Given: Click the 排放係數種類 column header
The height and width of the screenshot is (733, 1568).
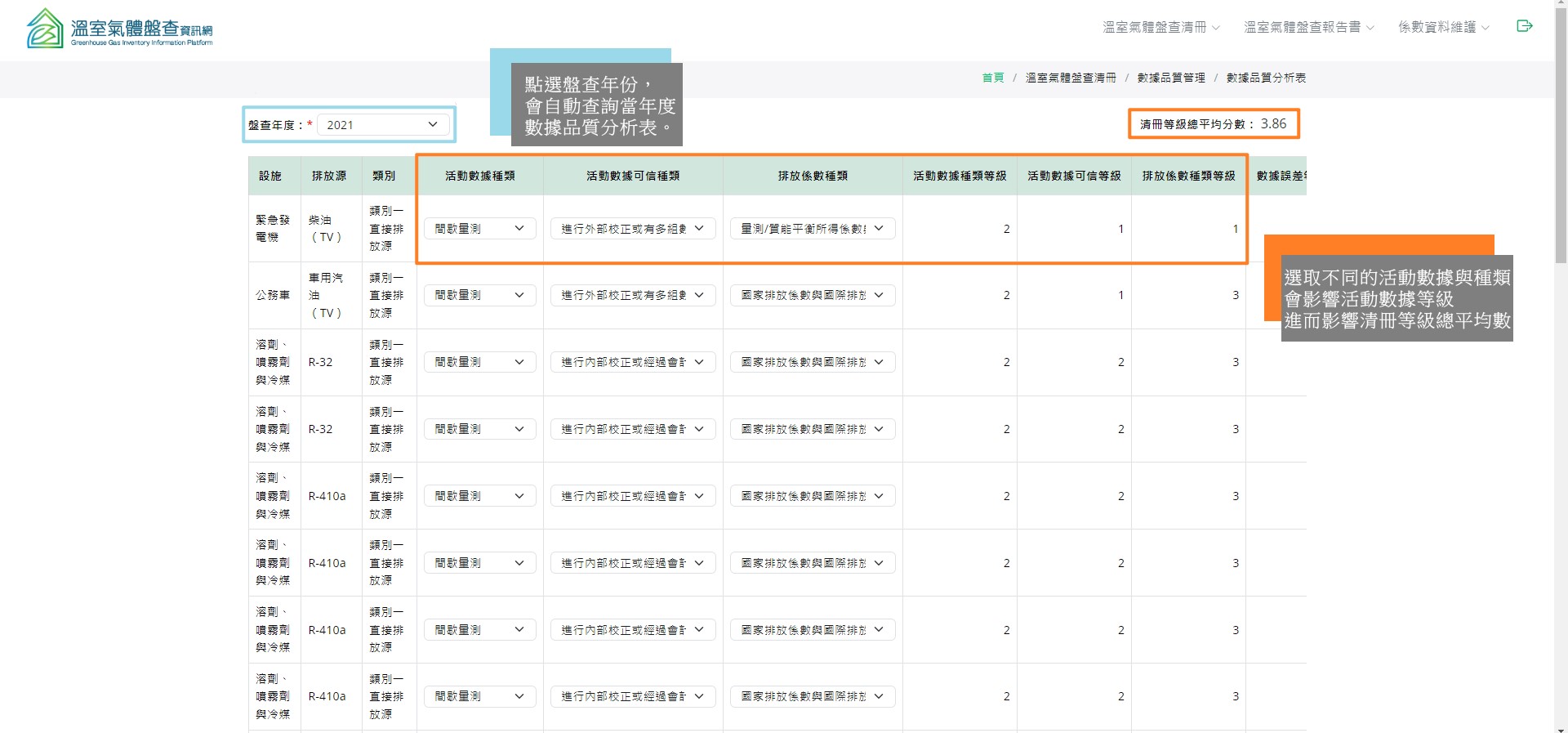Looking at the screenshot, I should pos(812,176).
